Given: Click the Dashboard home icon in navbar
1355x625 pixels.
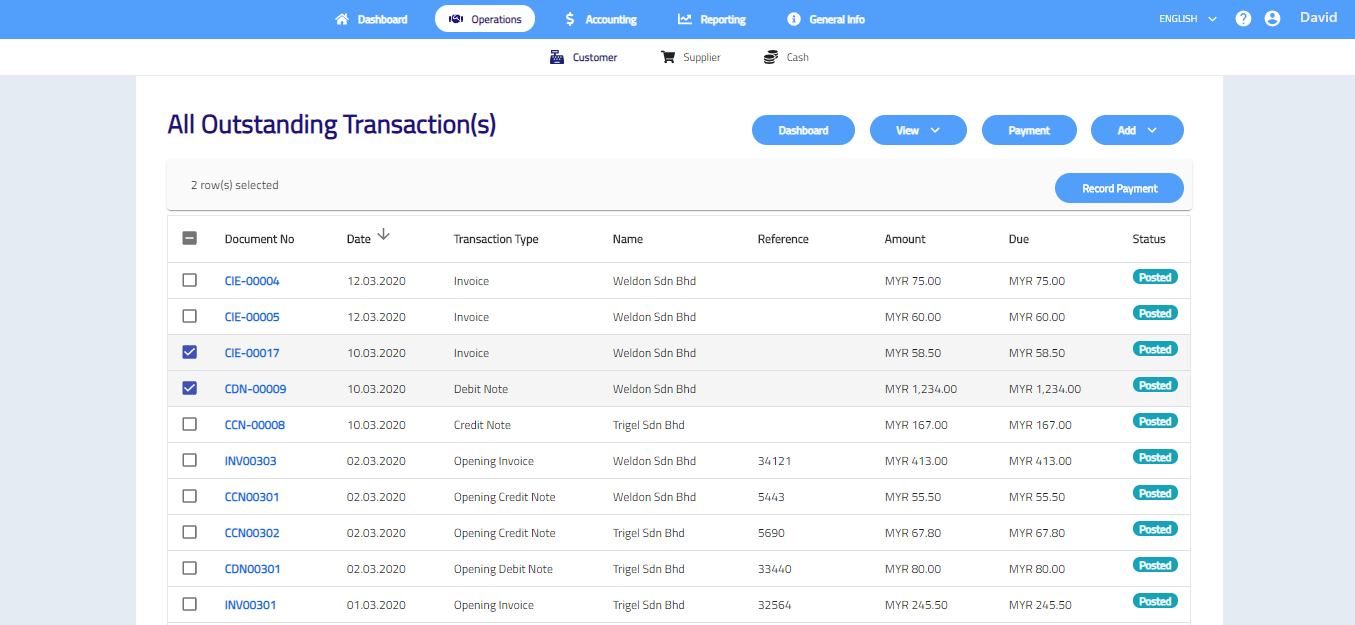Looking at the screenshot, I should (x=342, y=19).
